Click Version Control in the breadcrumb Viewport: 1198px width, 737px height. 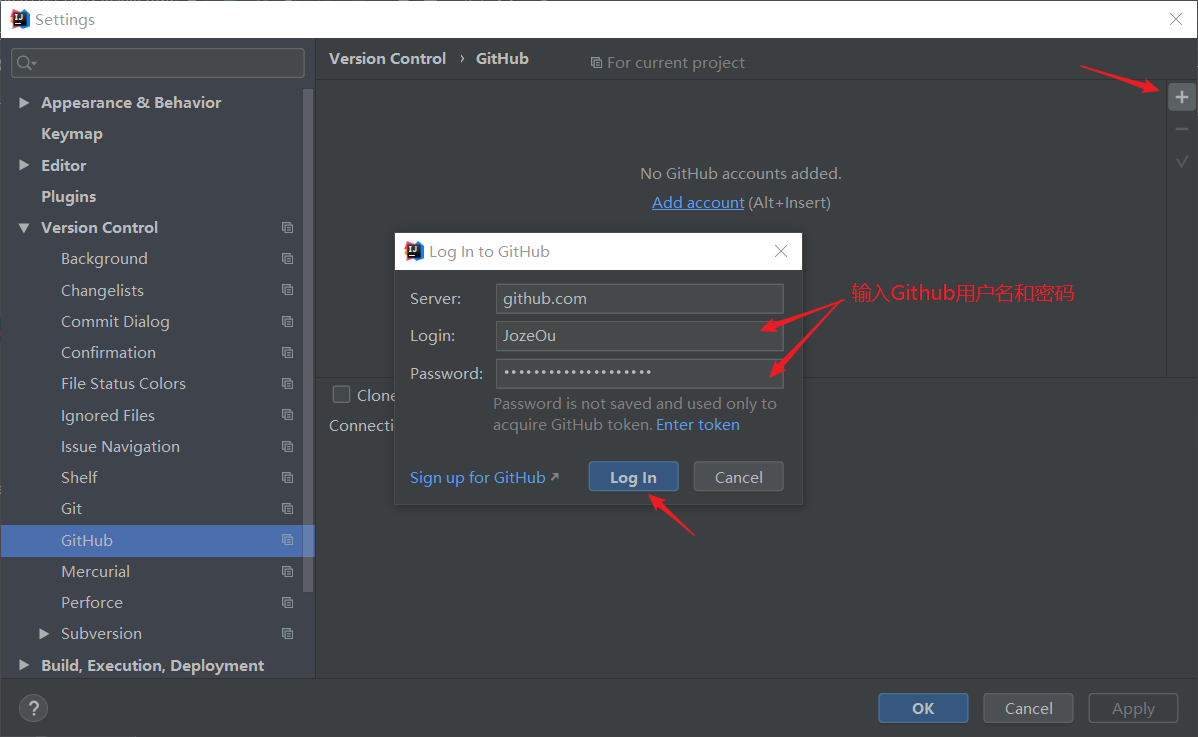point(387,59)
